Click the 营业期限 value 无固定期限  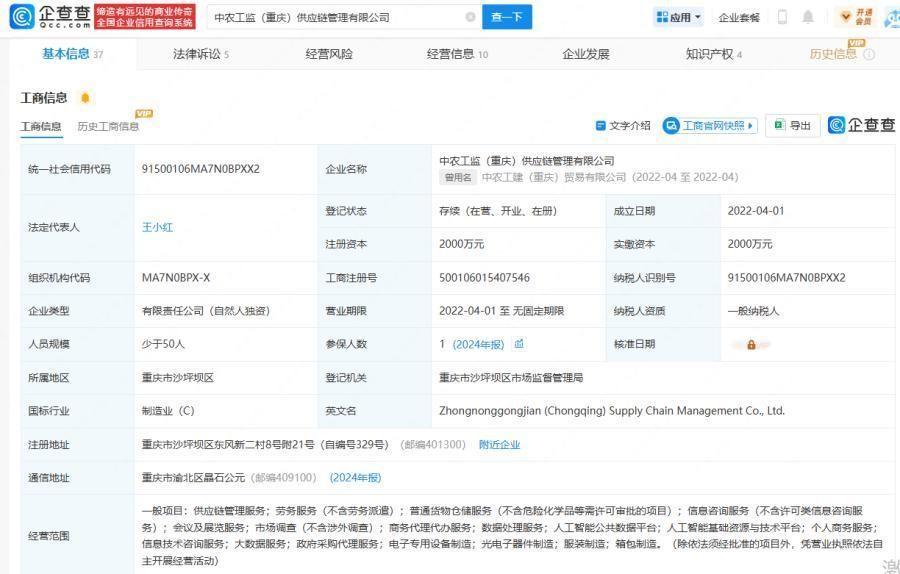point(538,311)
